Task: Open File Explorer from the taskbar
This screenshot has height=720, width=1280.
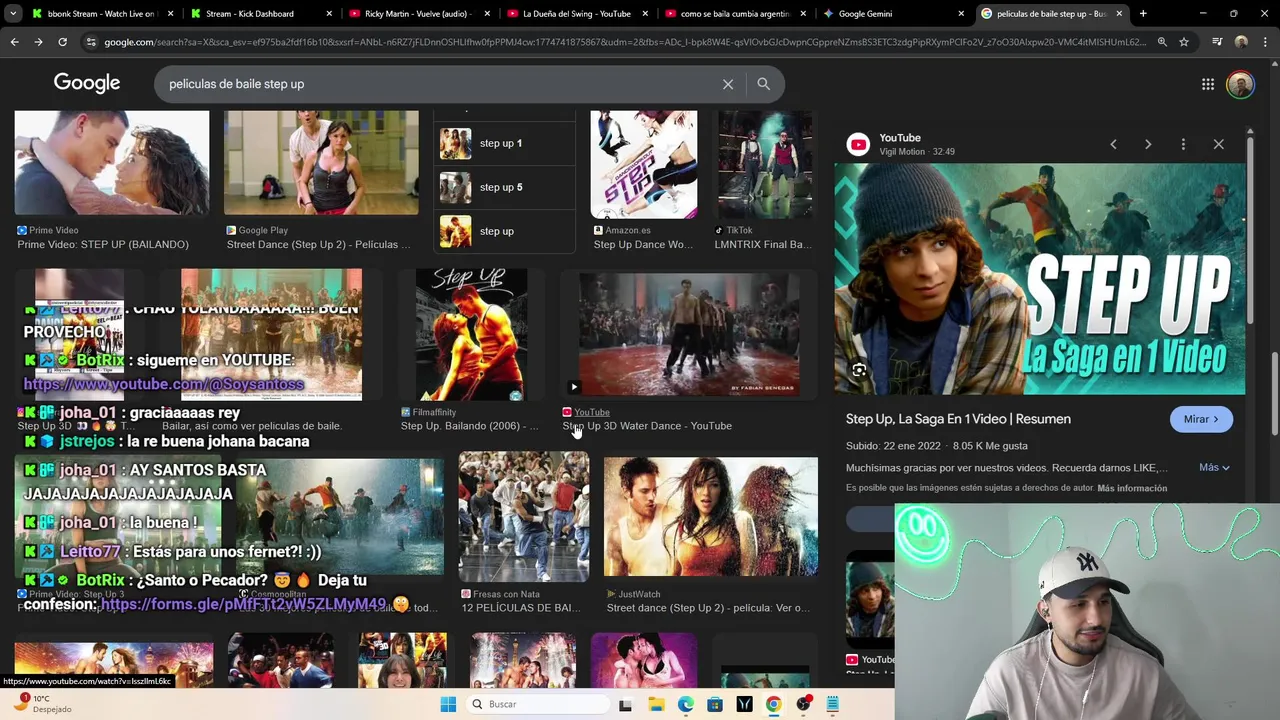Action: pyautogui.click(x=656, y=704)
